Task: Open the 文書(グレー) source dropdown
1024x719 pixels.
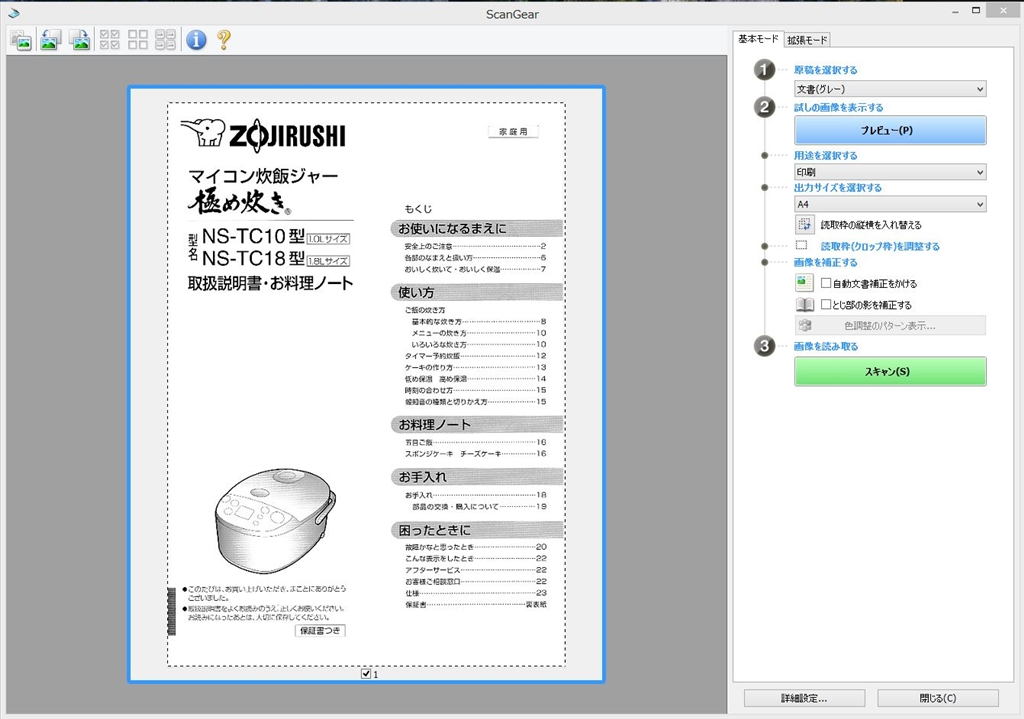Action: [889, 89]
